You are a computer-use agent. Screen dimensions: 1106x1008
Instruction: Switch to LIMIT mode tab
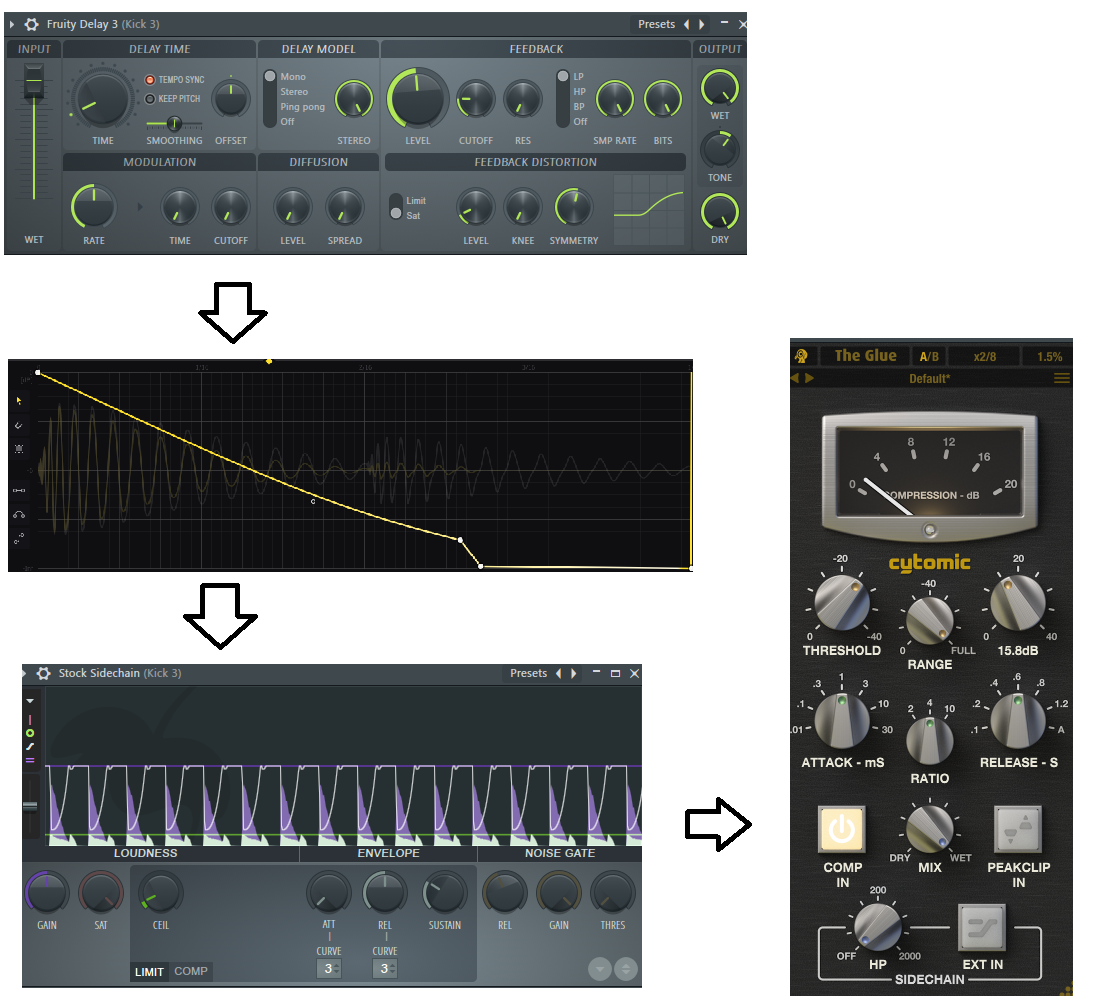[149, 971]
